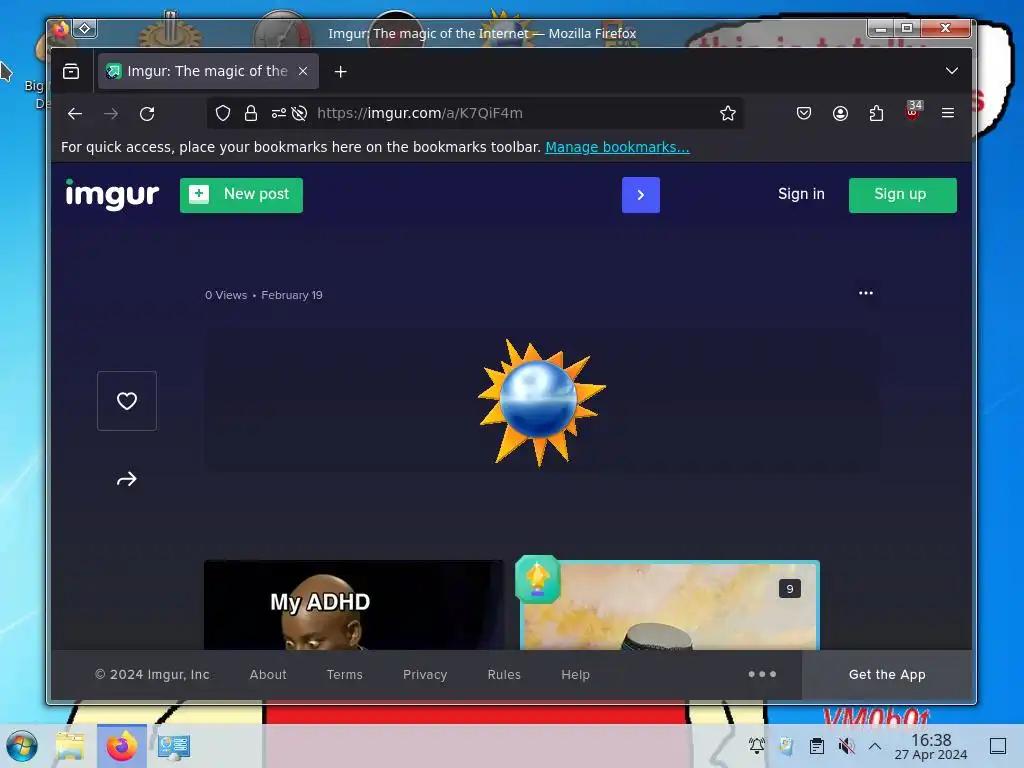The width and height of the screenshot is (1024, 768).
Task: Expand hidden system tray icons arrow
Action: [x=875, y=746]
